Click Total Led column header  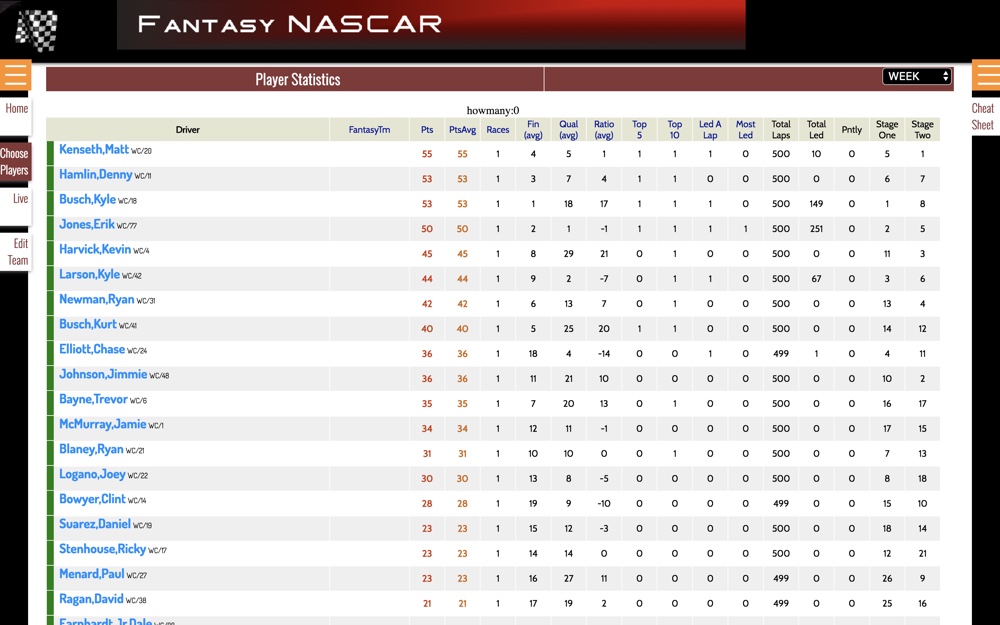pyautogui.click(x=816, y=129)
